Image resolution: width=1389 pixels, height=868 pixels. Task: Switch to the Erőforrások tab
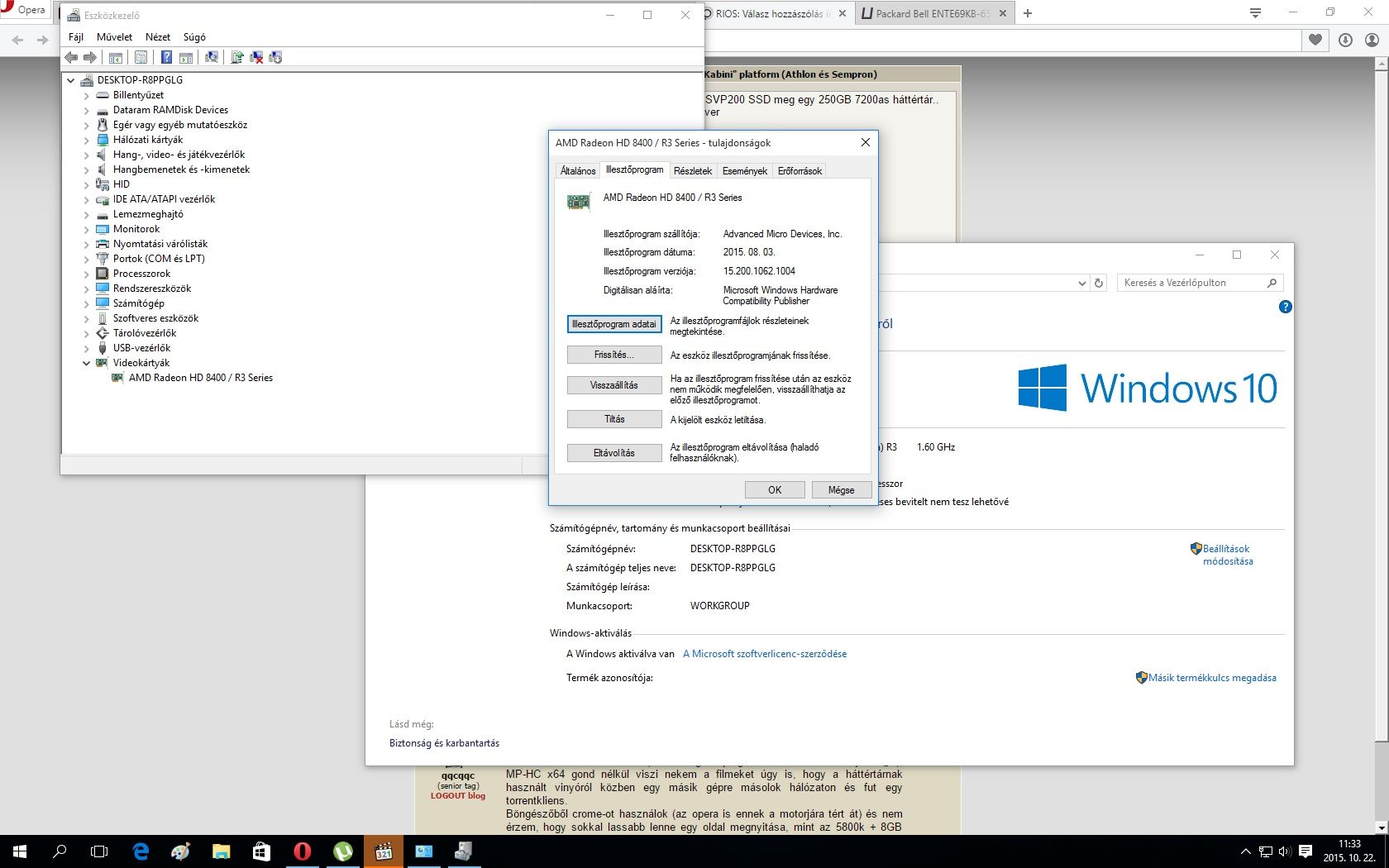(800, 171)
